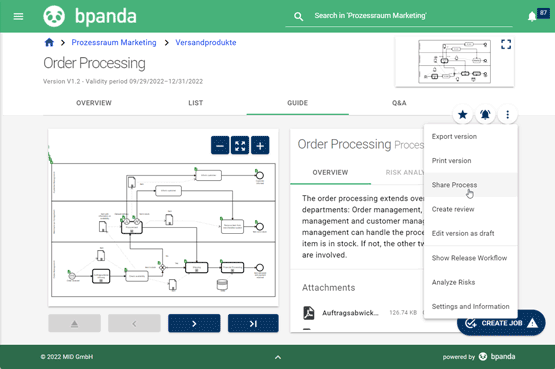555x369 pixels.
Task: Select Edit version as draft
Action: pos(471,233)
